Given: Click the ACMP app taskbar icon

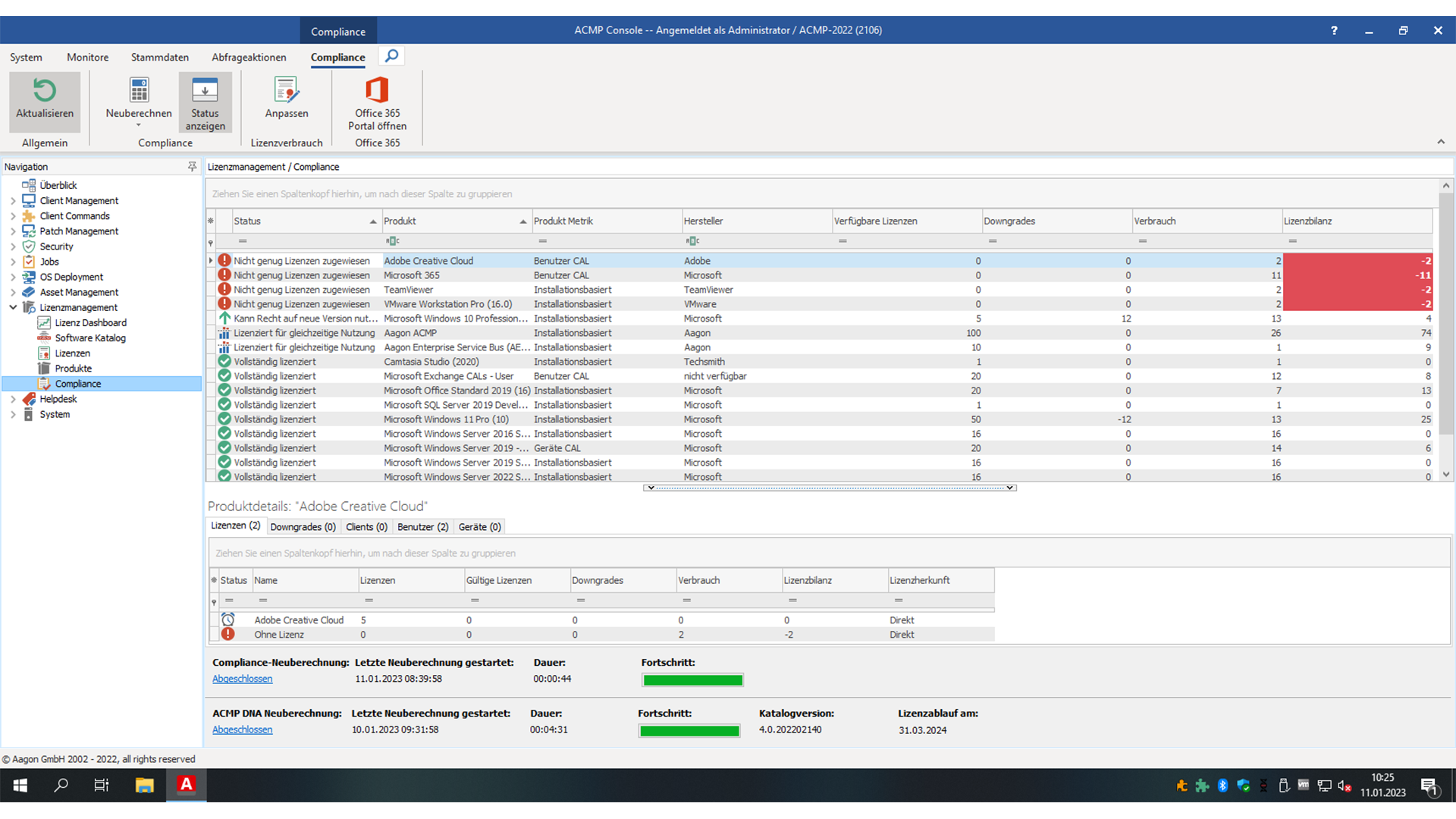Looking at the screenshot, I should click(187, 785).
